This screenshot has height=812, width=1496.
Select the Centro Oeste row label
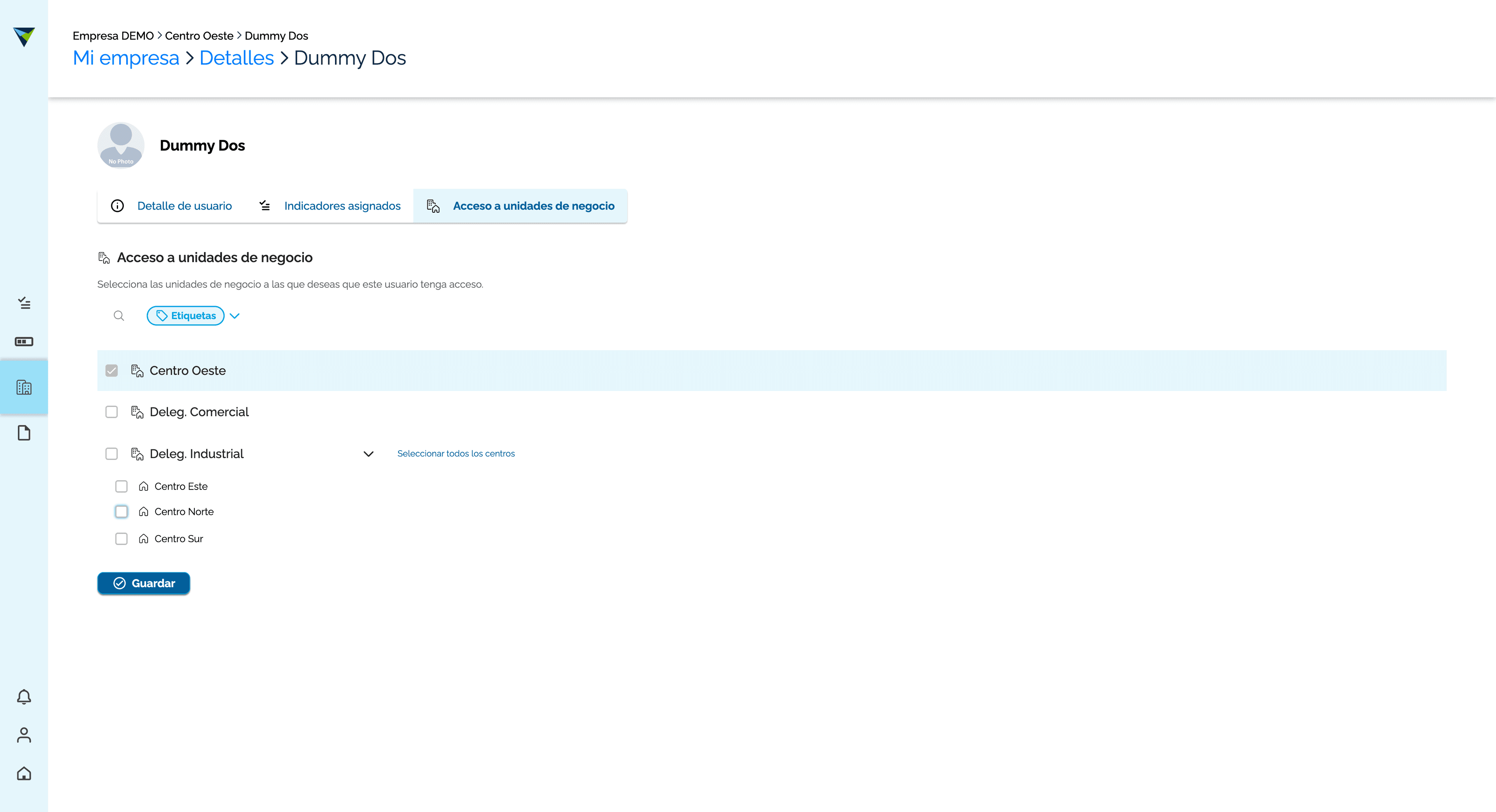tap(187, 371)
